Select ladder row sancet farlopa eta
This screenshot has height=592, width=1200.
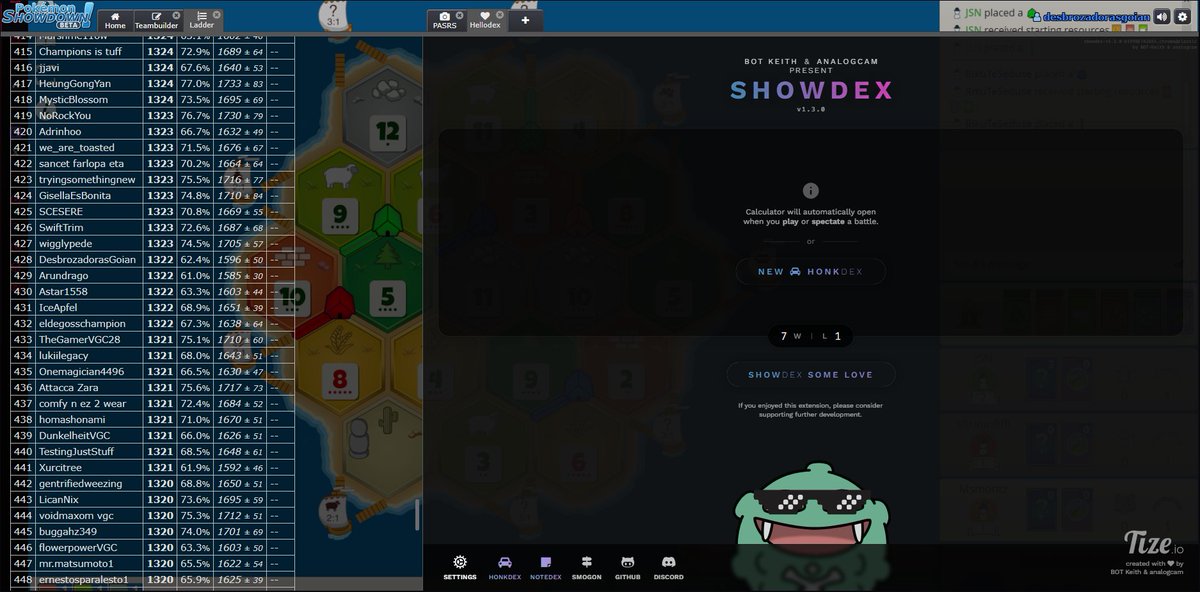(x=153, y=163)
